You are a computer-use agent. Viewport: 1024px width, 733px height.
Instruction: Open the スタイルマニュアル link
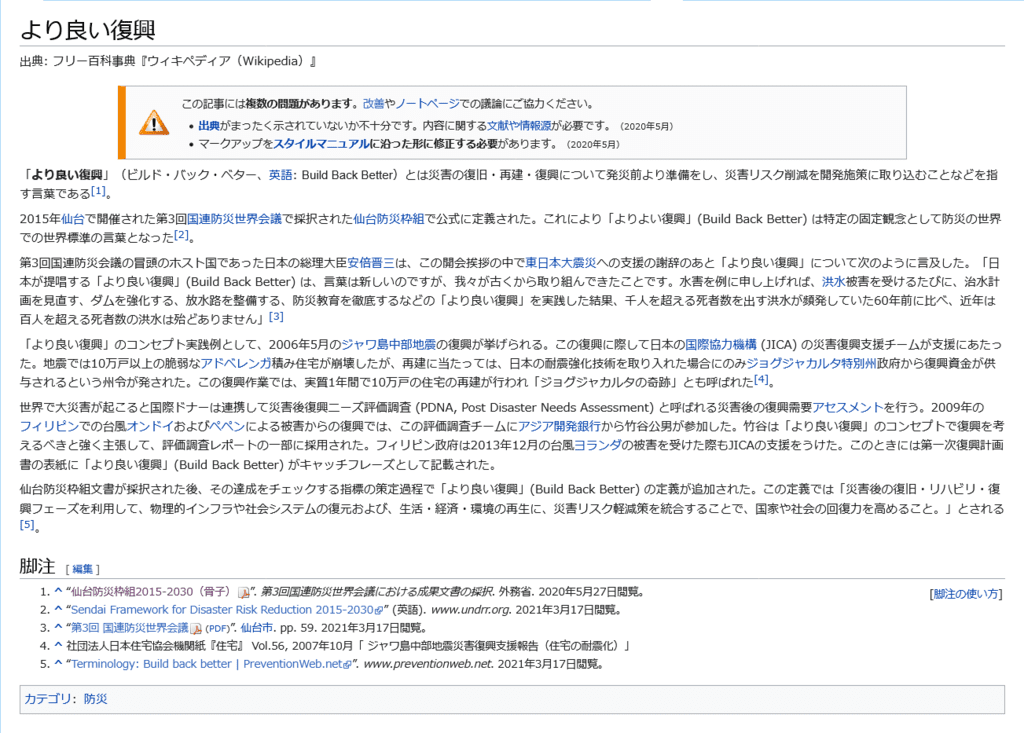tap(321, 144)
